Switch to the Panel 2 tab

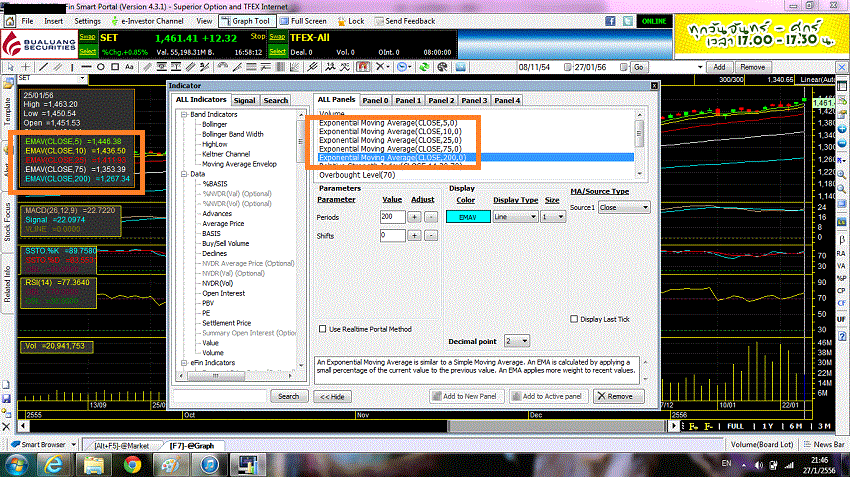[441, 100]
